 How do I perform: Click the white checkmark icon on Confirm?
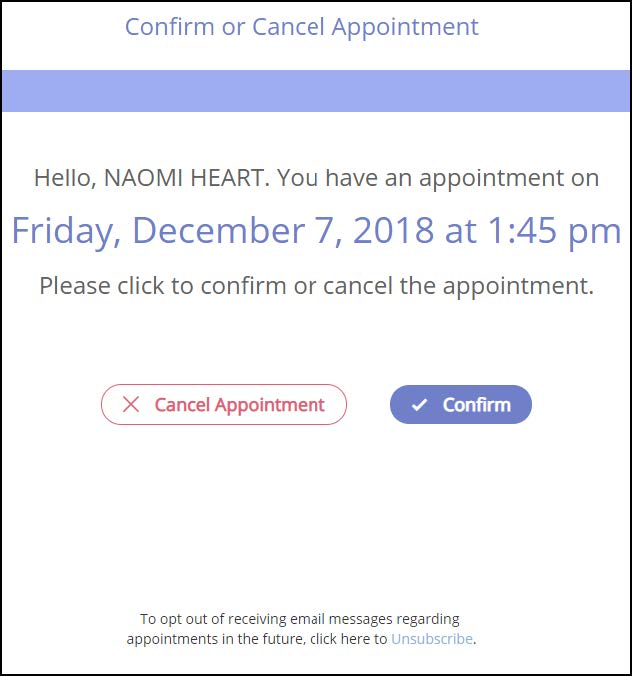coord(419,405)
